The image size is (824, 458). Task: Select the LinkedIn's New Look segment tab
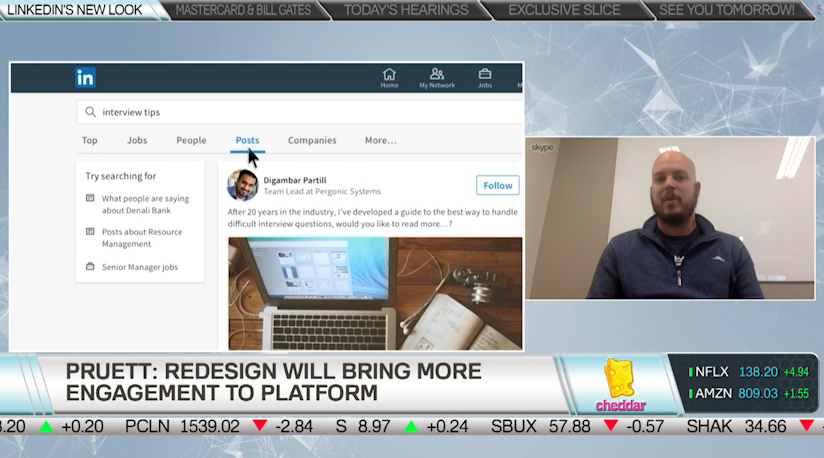click(x=75, y=10)
